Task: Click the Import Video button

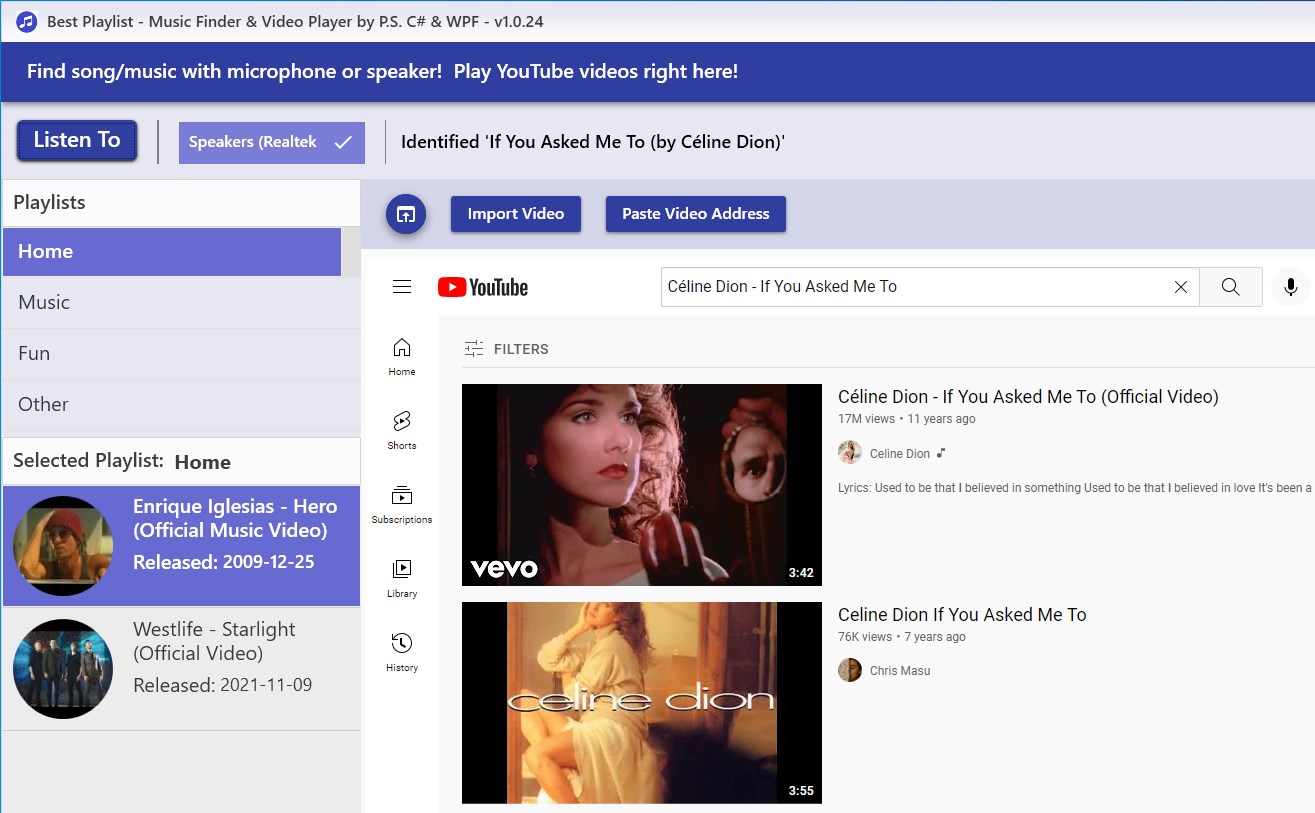Action: point(515,213)
